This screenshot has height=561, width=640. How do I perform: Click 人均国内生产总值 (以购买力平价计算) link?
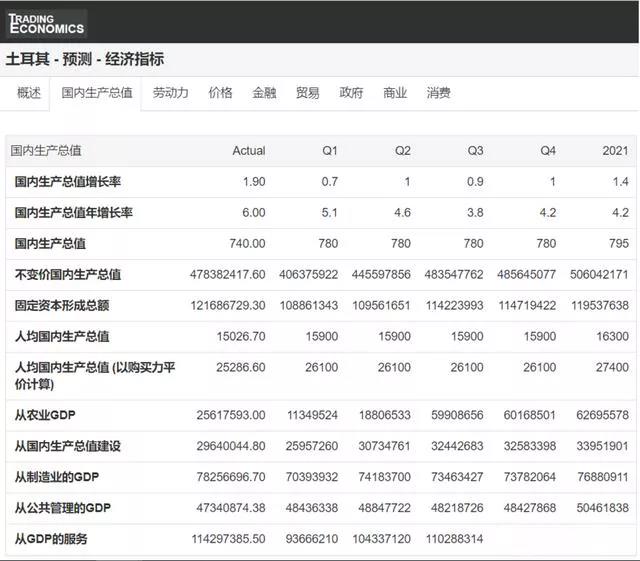click(95, 376)
